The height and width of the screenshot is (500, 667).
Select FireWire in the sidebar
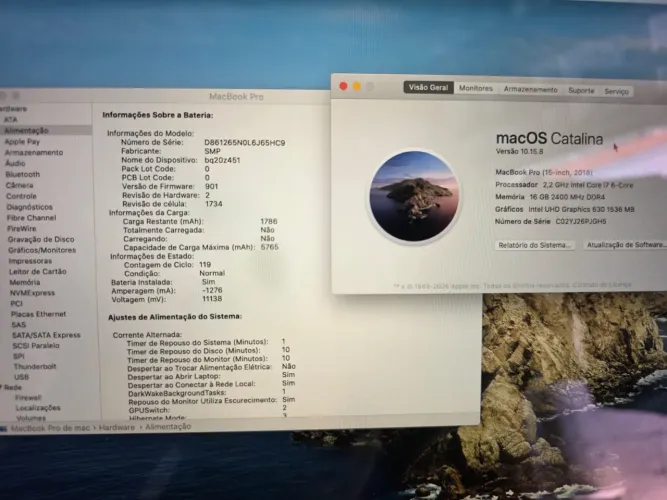[22, 229]
